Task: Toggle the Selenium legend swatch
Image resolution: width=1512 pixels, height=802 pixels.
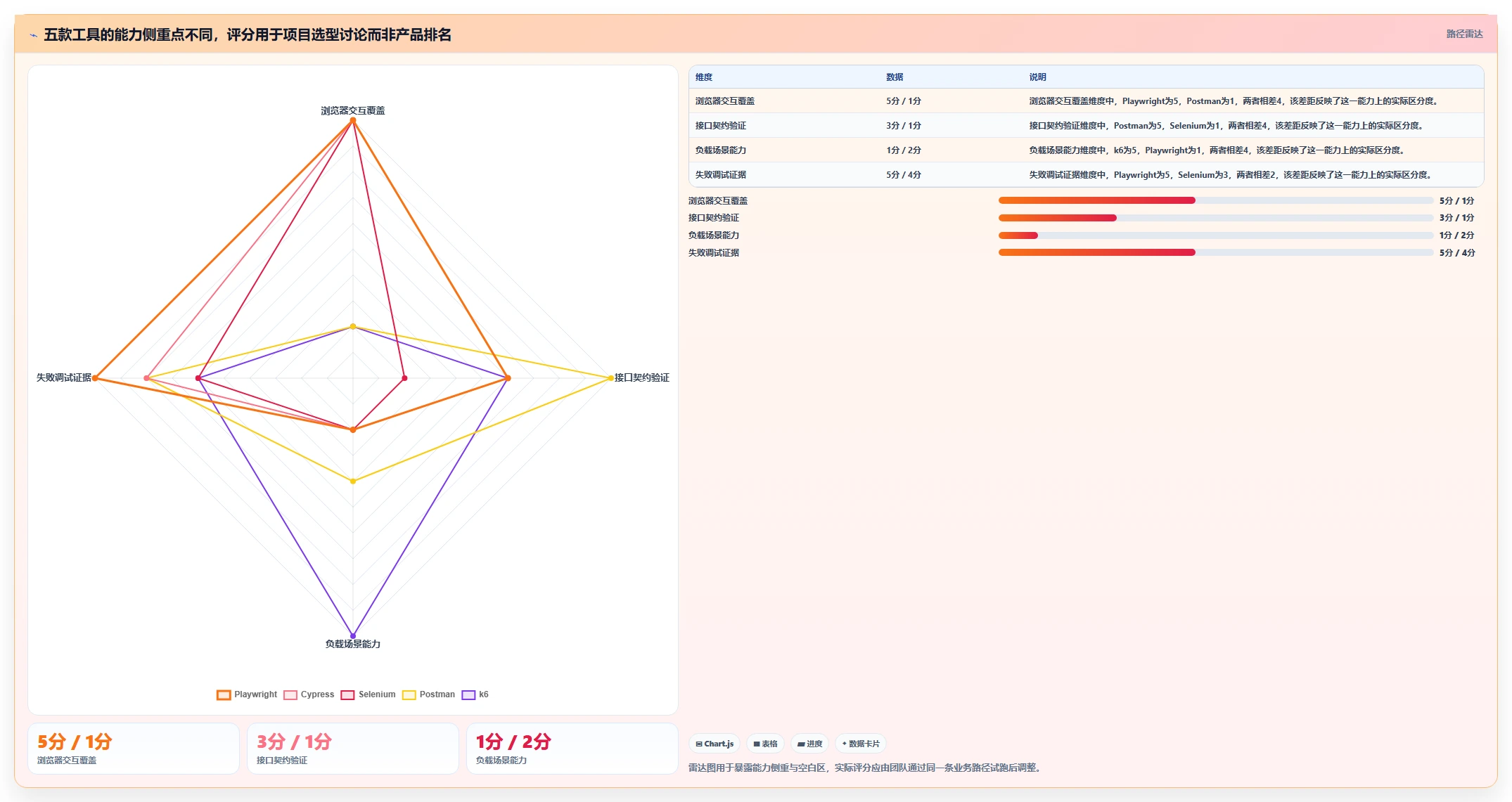Action: (x=347, y=694)
